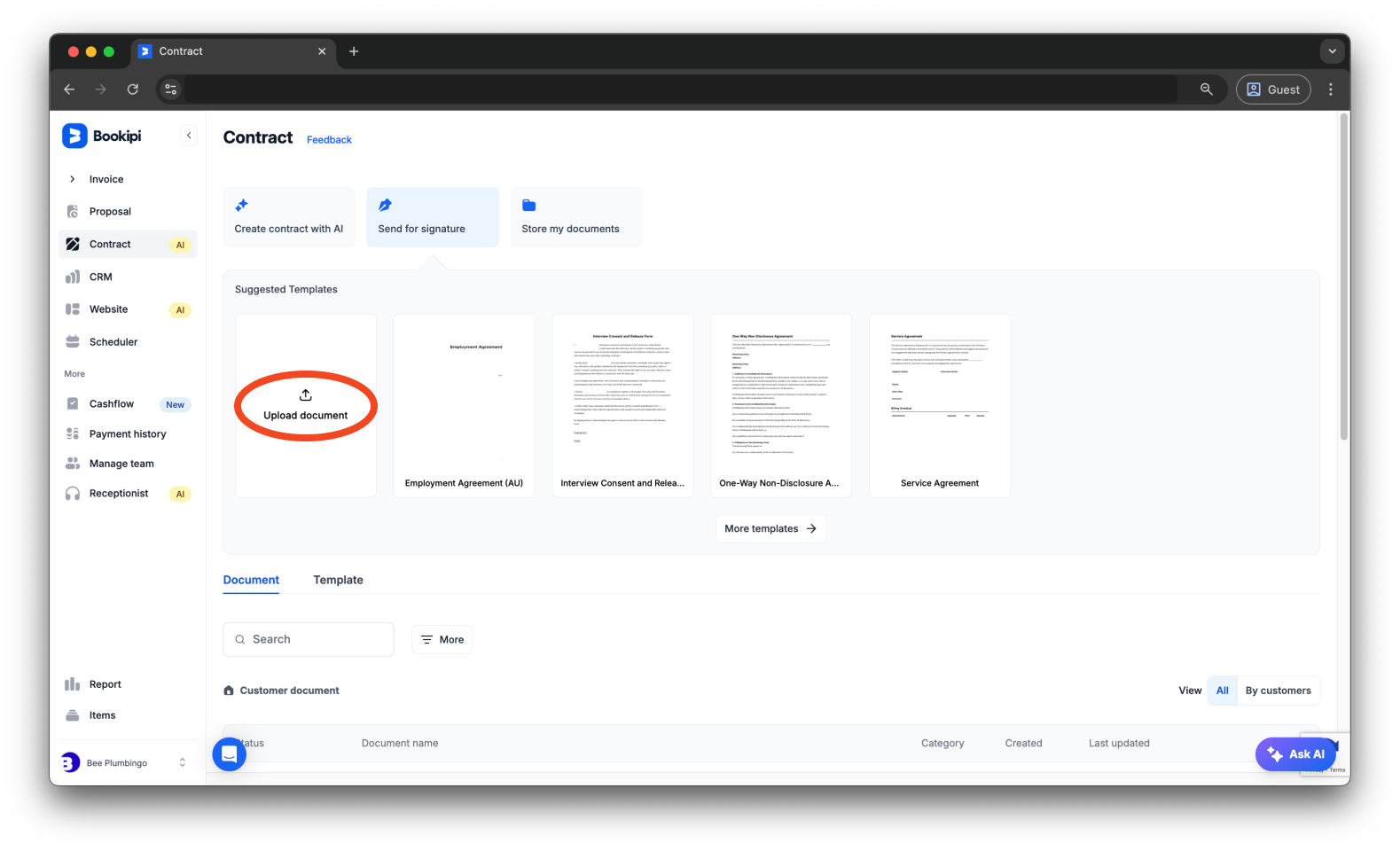1400x851 pixels.
Task: Open the Cashflow sidebar icon
Action: tap(73, 404)
